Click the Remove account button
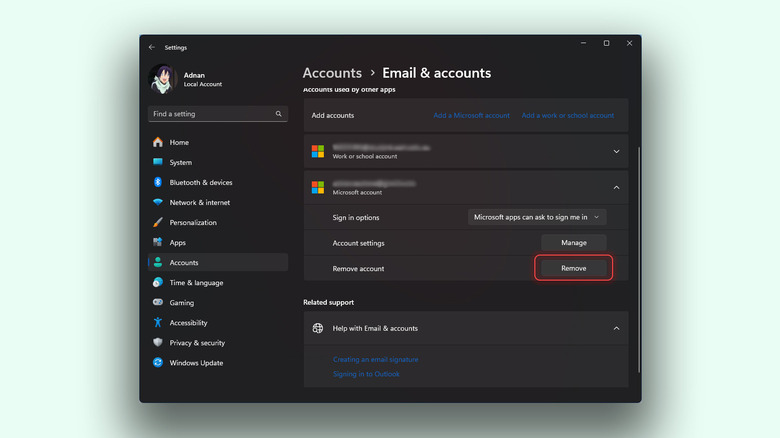 (x=573, y=268)
